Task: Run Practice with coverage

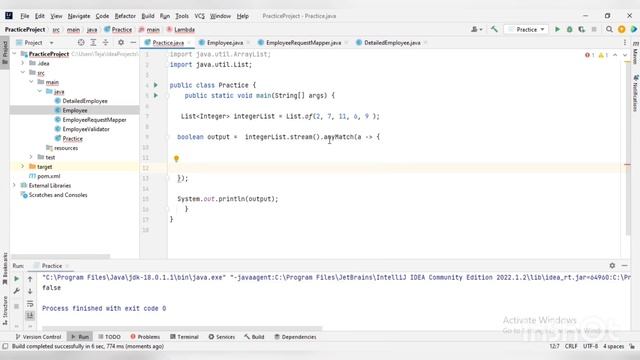Action: click(x=582, y=29)
